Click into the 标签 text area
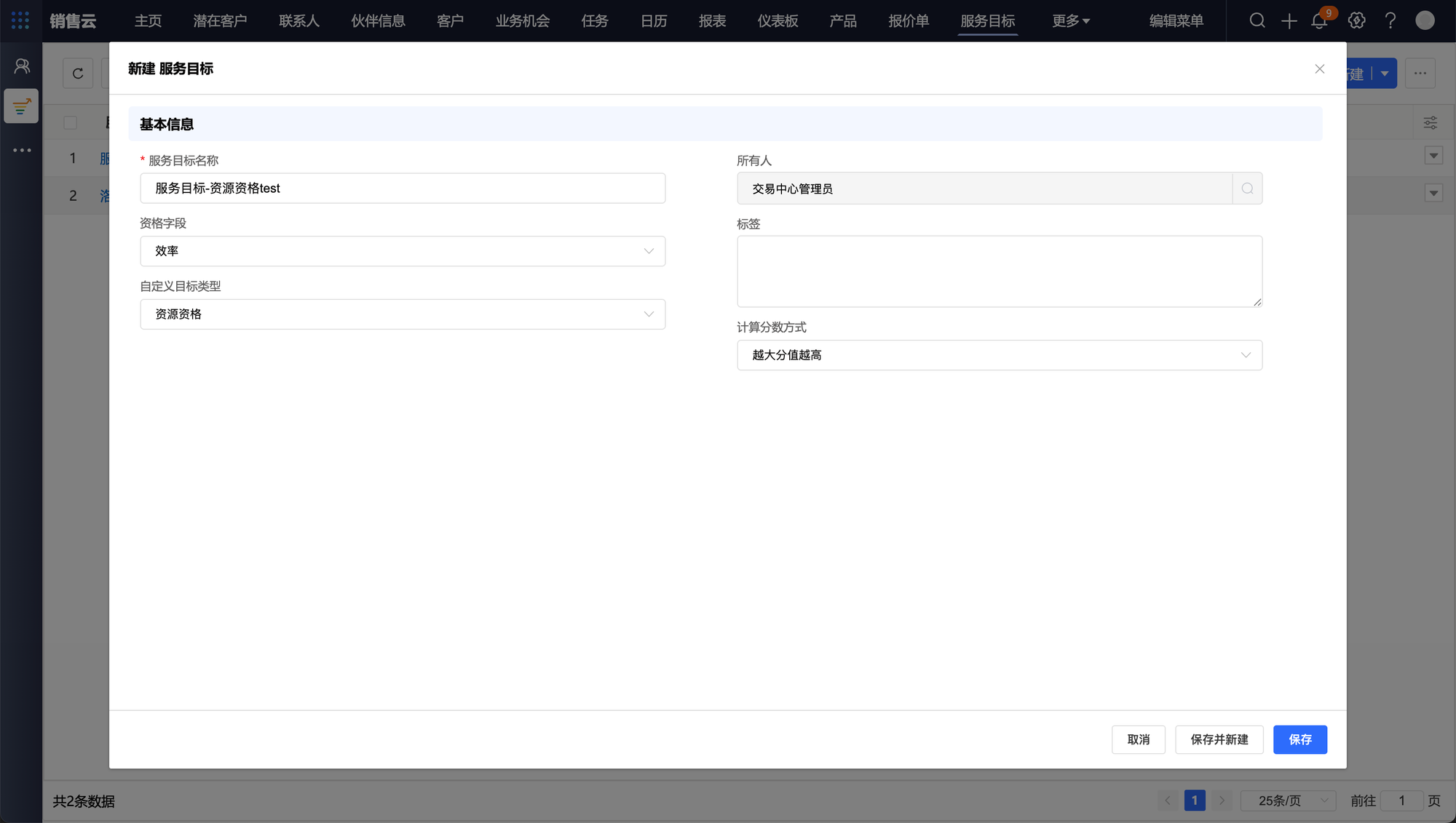This screenshot has height=823, width=1456. 999,271
